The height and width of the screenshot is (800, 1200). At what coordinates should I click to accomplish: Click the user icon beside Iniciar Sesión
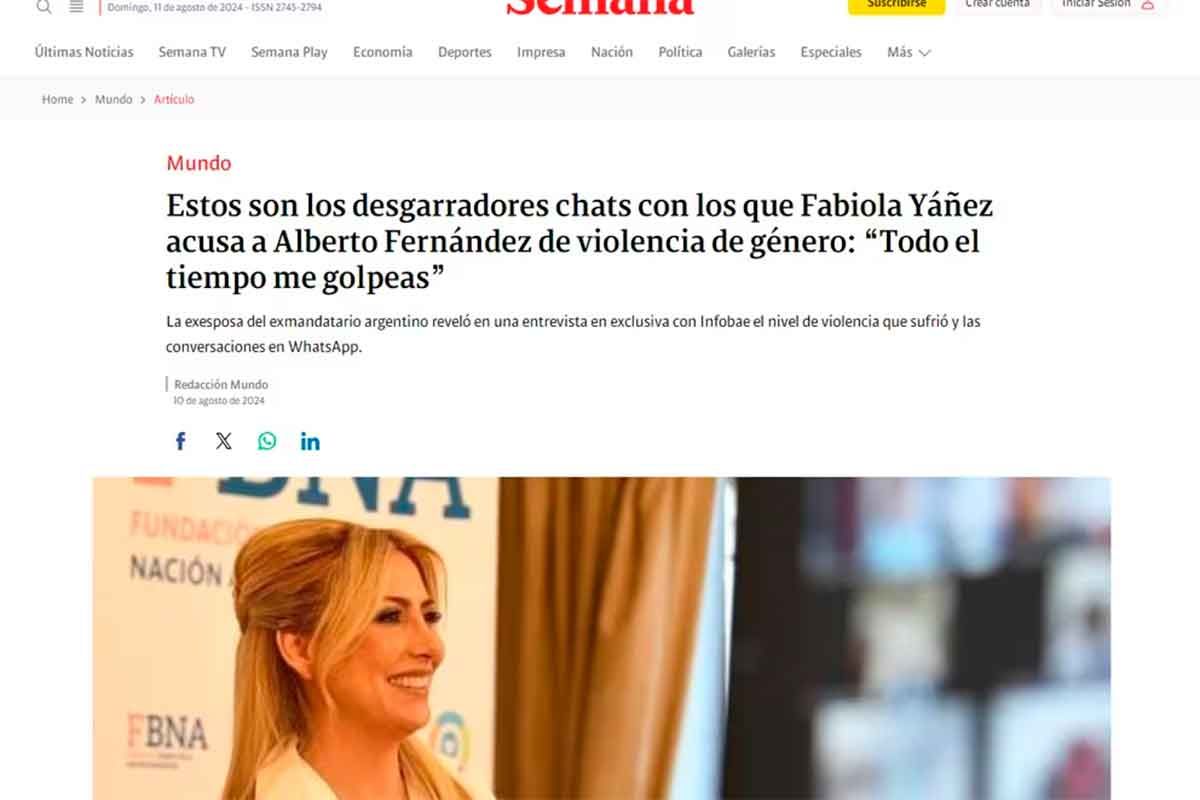point(1147,4)
